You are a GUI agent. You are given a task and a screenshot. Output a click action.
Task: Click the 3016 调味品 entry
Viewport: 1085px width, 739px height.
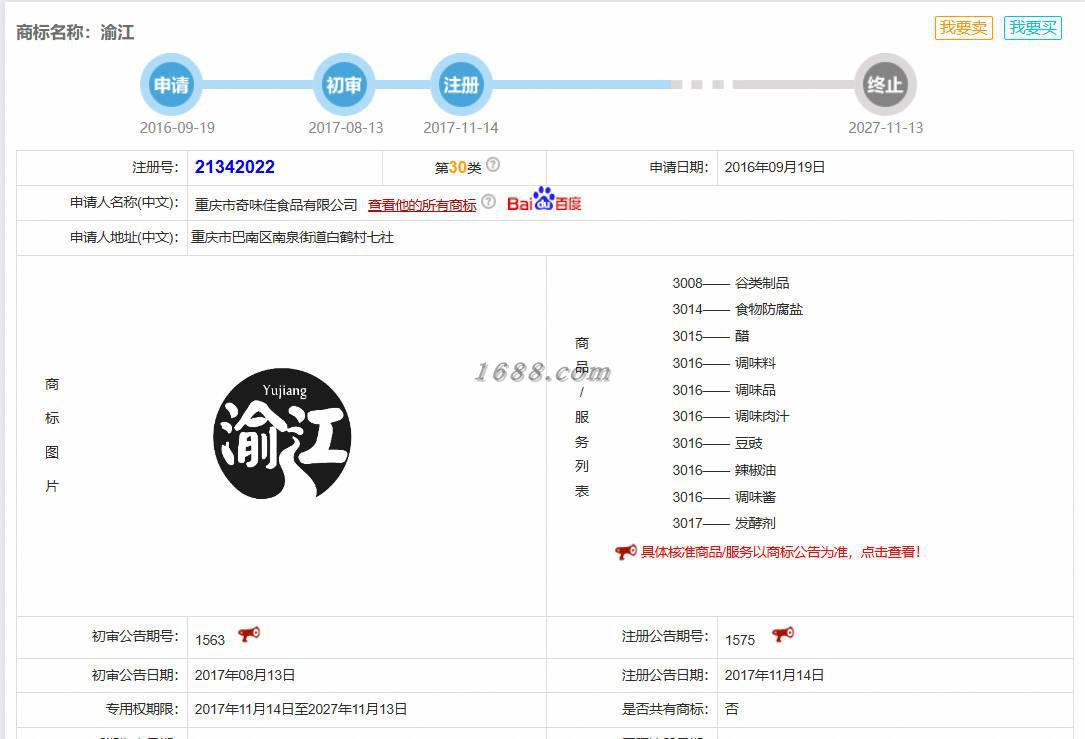click(x=724, y=390)
